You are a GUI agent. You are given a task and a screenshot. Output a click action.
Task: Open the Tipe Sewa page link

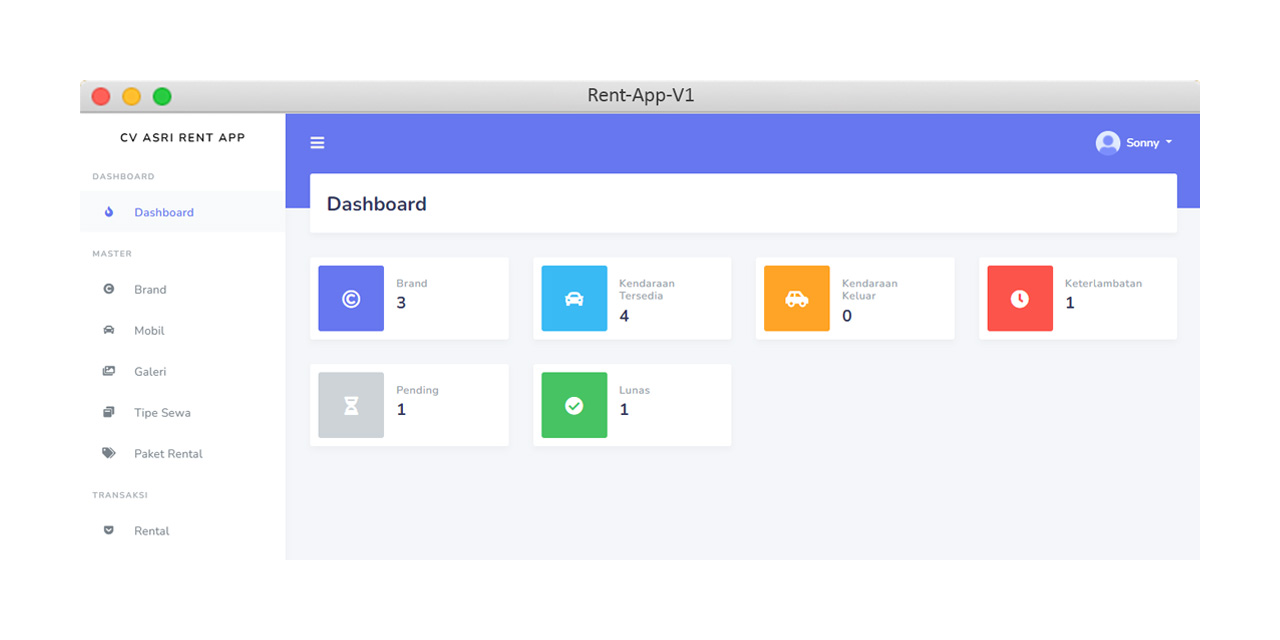pyautogui.click(x=162, y=412)
